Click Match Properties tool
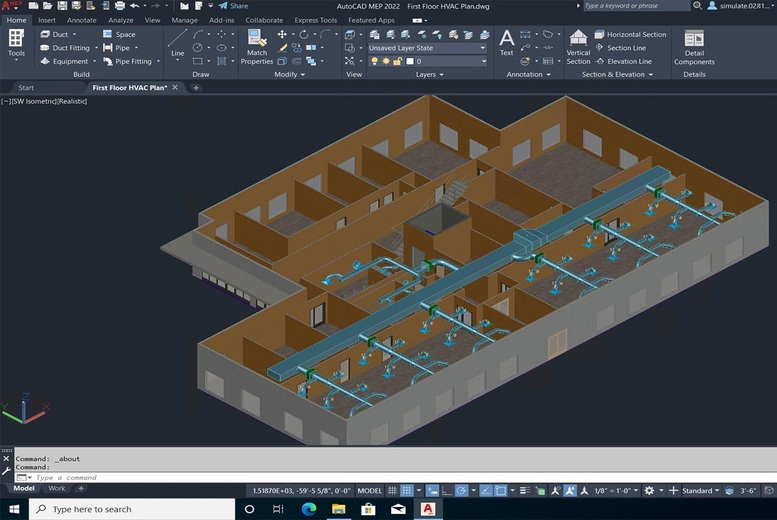Viewport: 777px width, 520px height. 257,47
